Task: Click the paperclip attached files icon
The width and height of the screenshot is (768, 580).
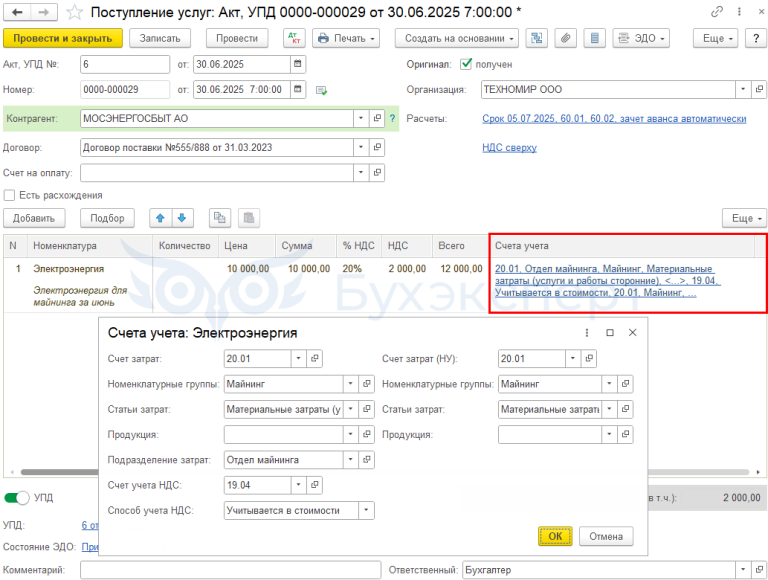Action: coord(566,38)
